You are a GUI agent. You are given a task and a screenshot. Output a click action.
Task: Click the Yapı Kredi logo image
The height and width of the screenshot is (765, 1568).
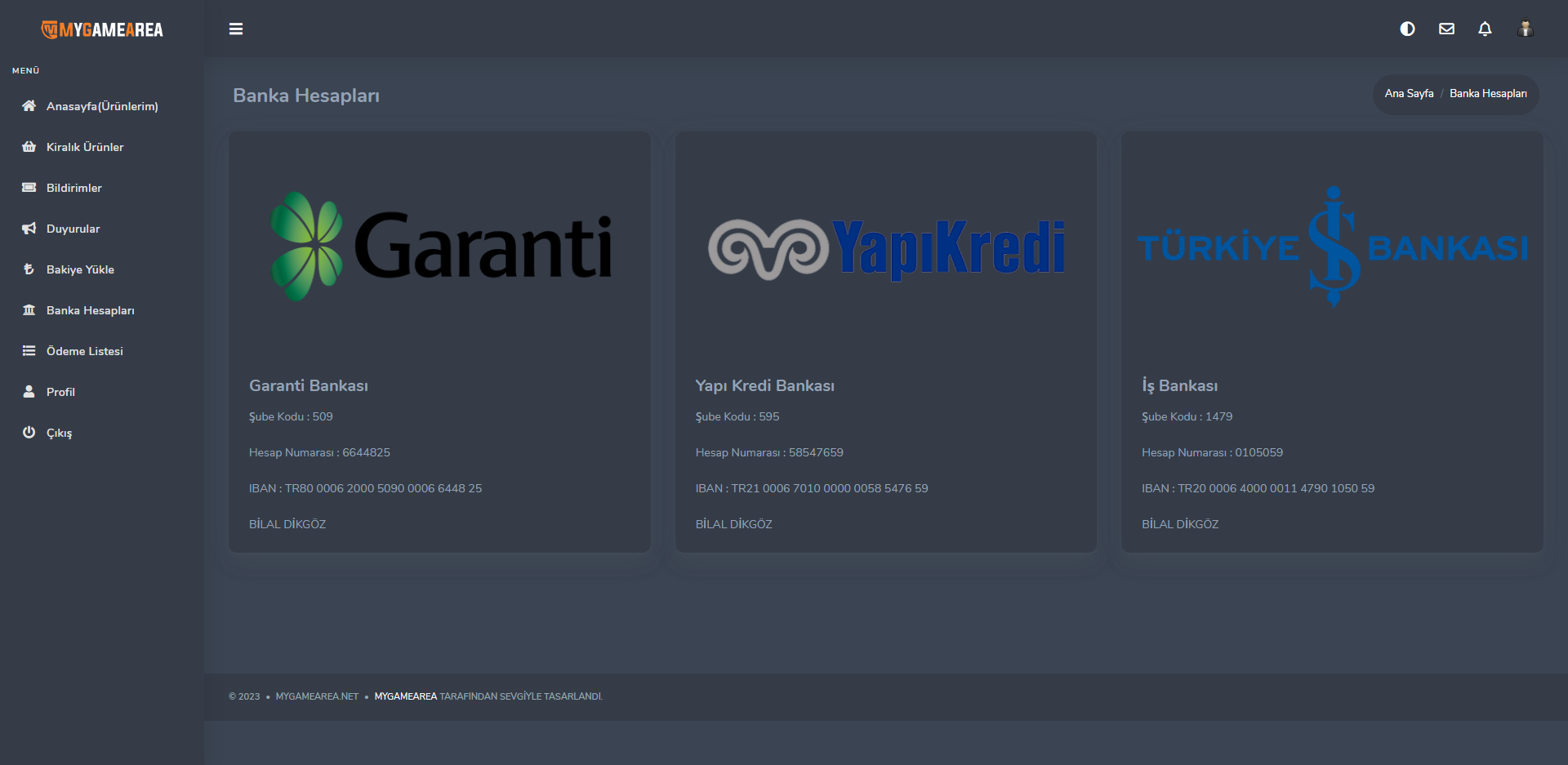[886, 248]
